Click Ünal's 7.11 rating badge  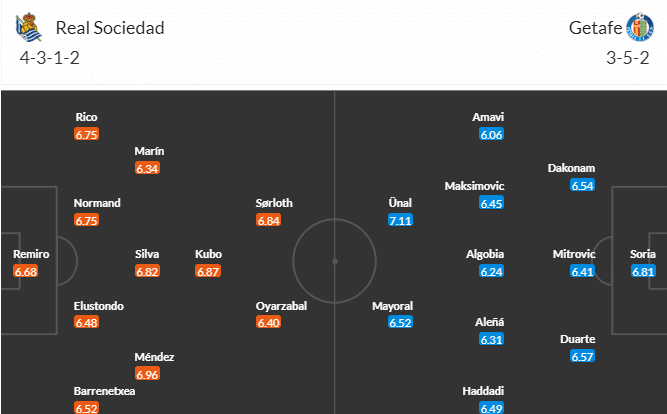400,220
